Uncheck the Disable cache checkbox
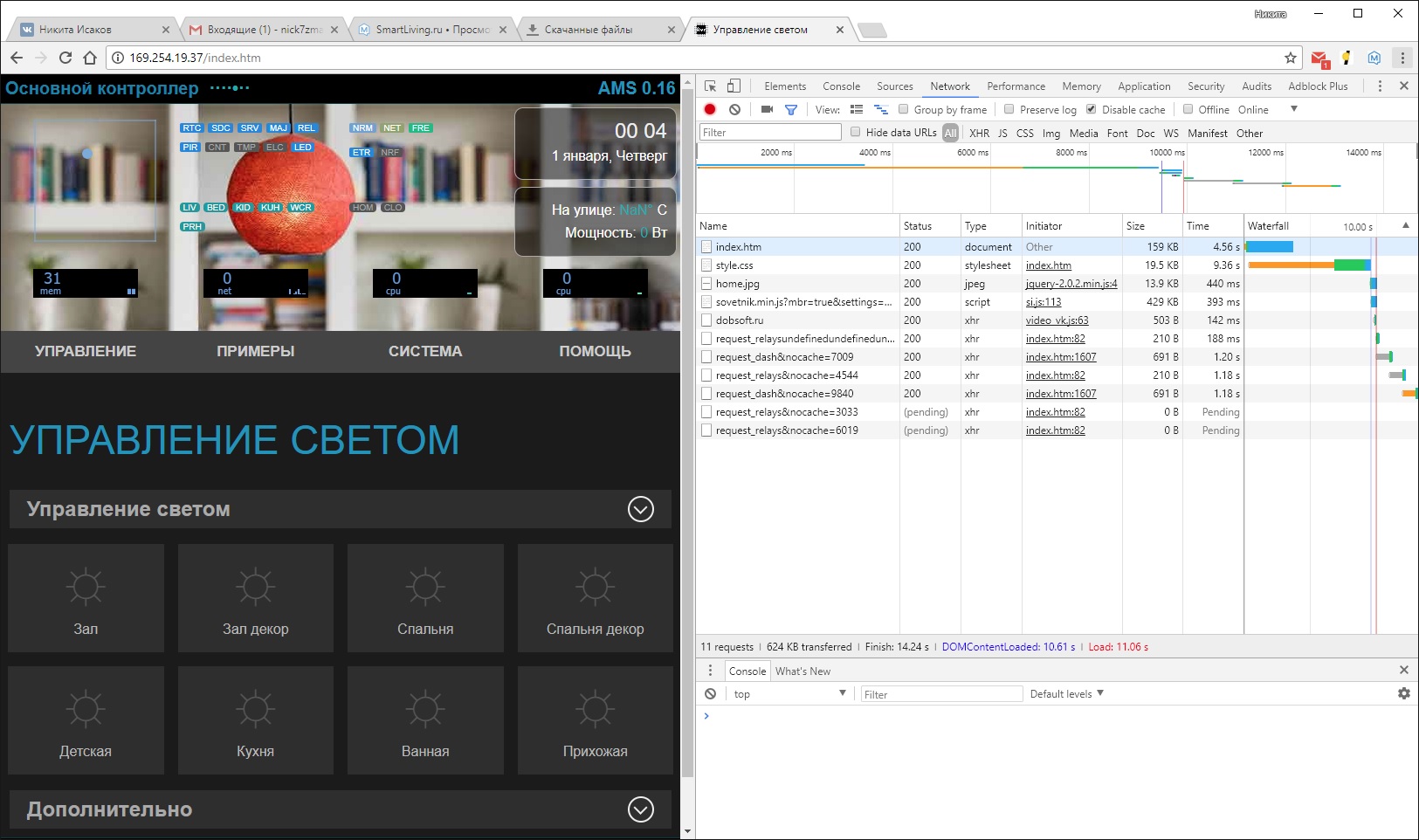The image size is (1419, 840). pos(1091,109)
